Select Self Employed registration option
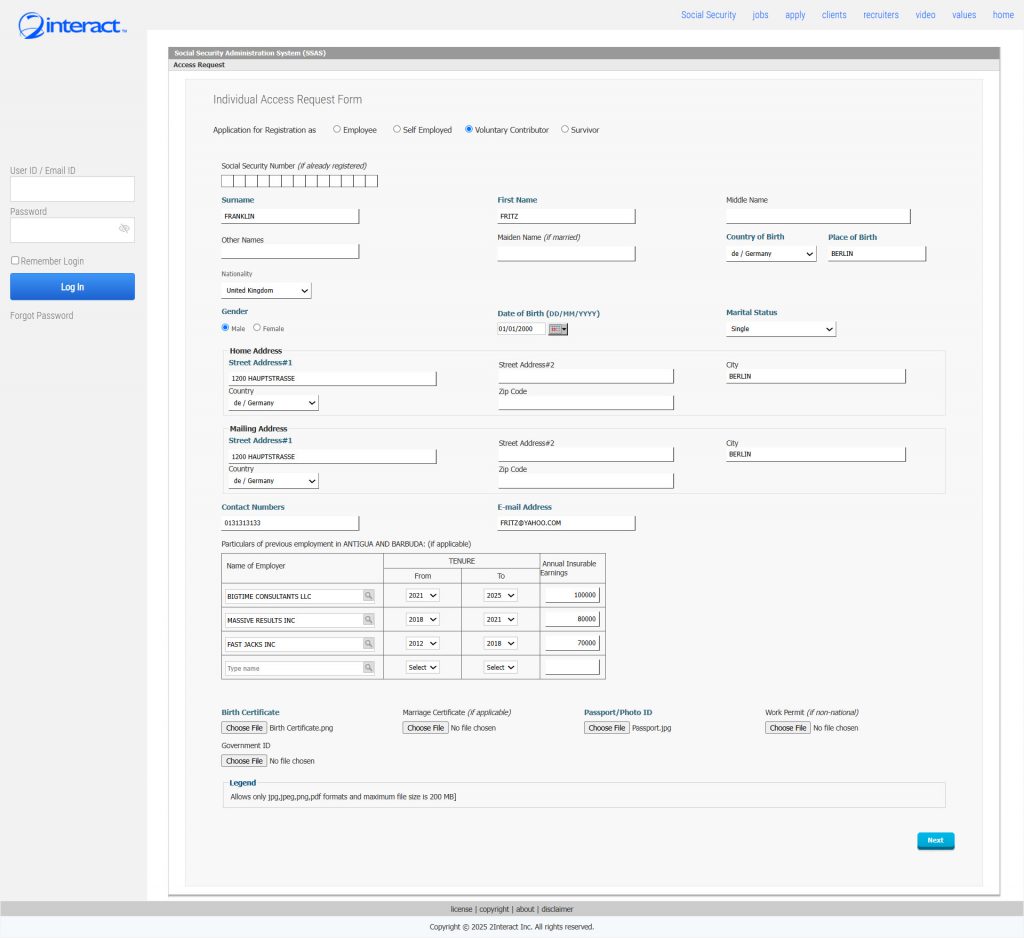This screenshot has width=1024, height=938. 396,129
